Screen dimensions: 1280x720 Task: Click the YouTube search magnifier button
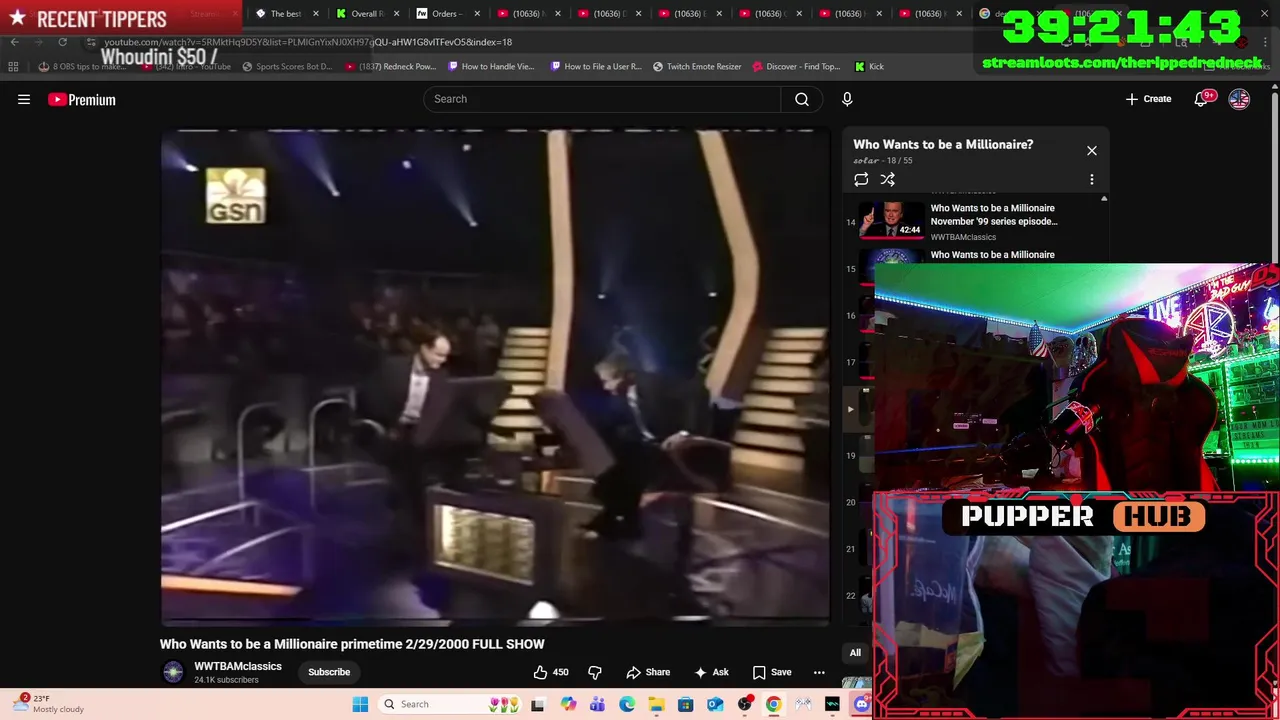click(x=802, y=99)
